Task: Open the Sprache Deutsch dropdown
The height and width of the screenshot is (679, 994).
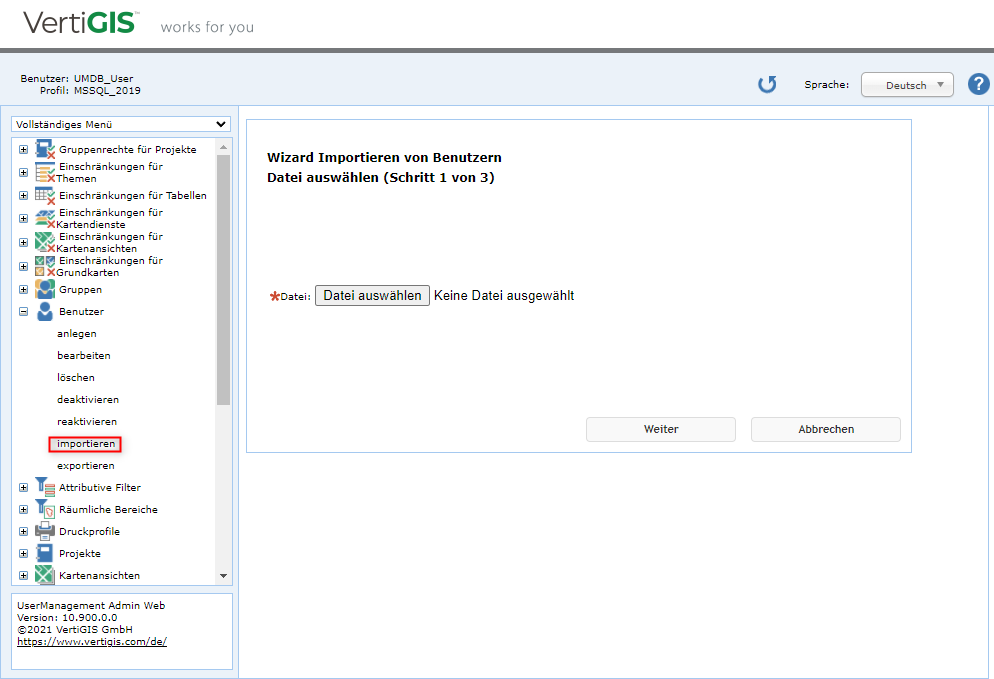Action: pos(907,85)
